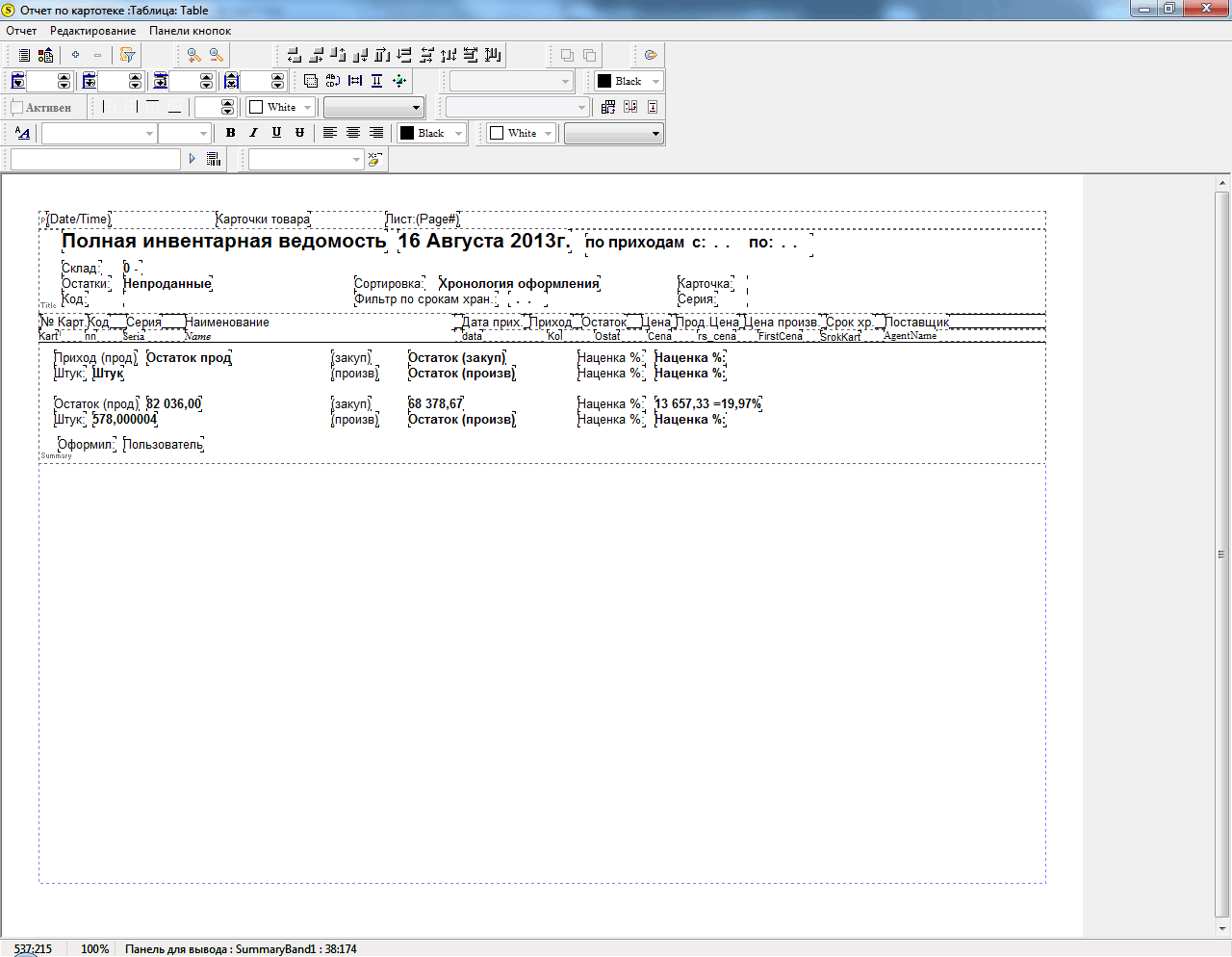Click the vertical scrollbar thumb

1222,555
